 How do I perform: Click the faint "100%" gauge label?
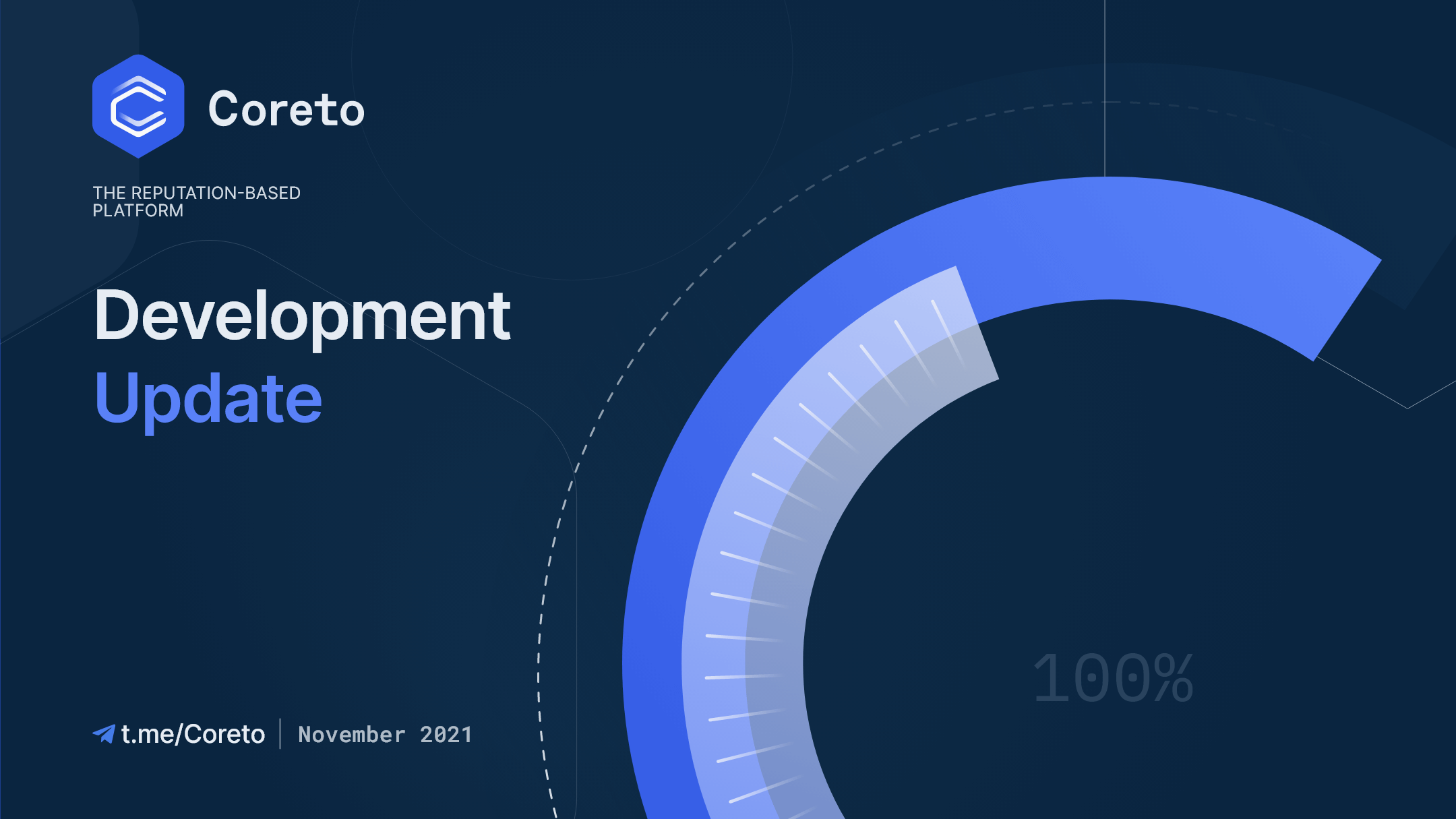point(1114,678)
